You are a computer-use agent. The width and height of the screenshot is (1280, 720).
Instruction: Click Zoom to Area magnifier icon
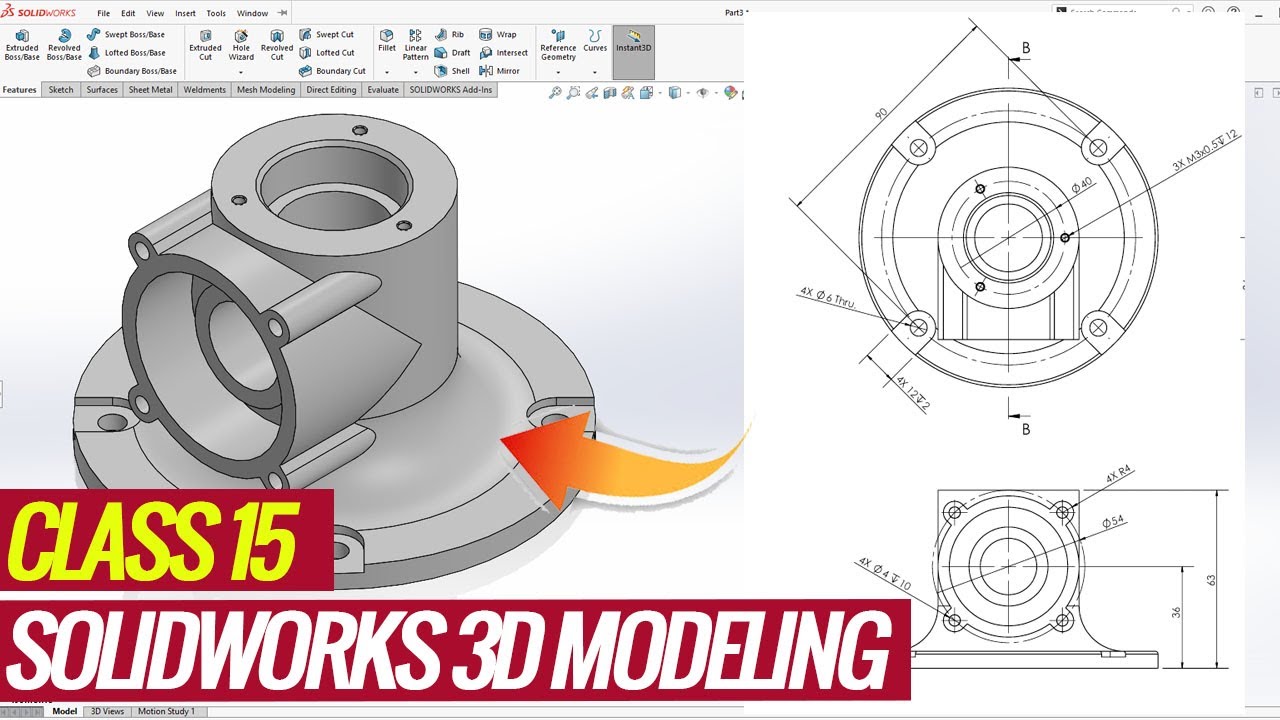573,93
